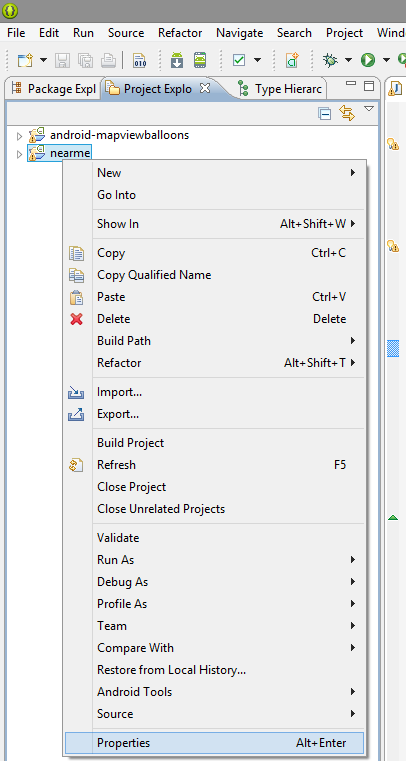The height and width of the screenshot is (761, 406).
Task: Launch Android Virtual Device Manager icon
Action: coord(200,61)
